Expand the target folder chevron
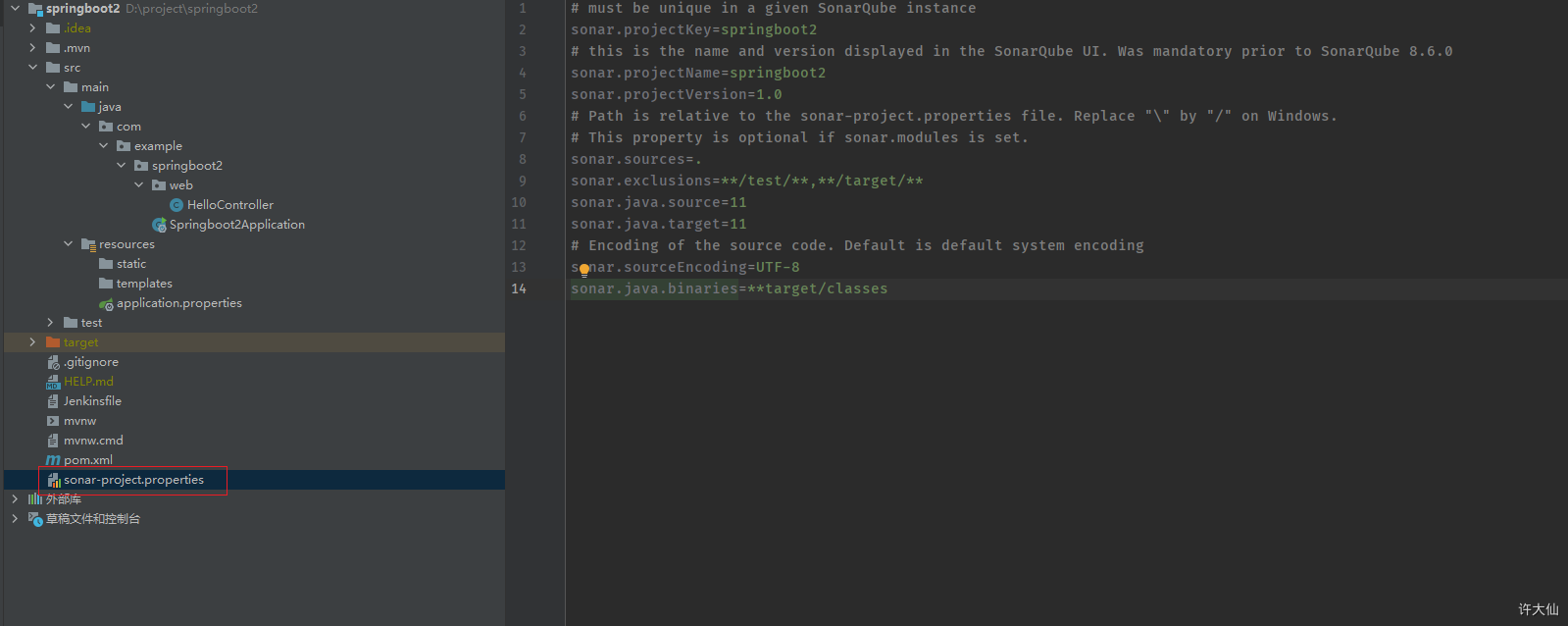 coord(33,342)
